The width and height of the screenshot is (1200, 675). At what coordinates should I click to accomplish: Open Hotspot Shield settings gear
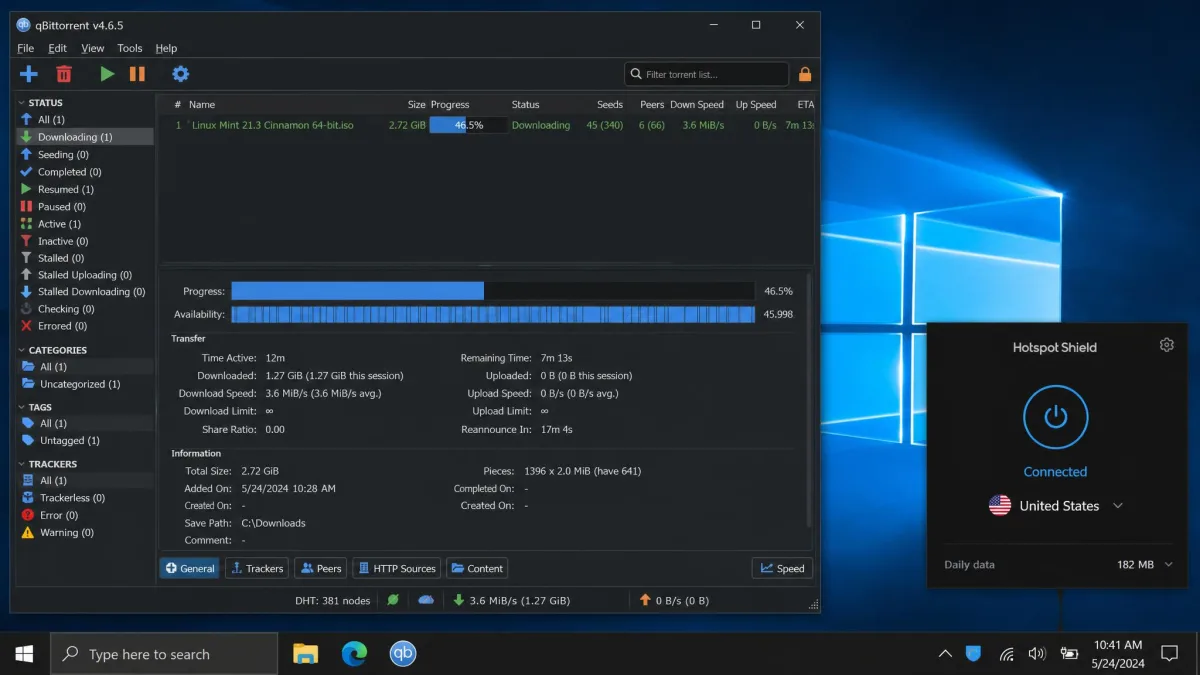click(x=1166, y=345)
